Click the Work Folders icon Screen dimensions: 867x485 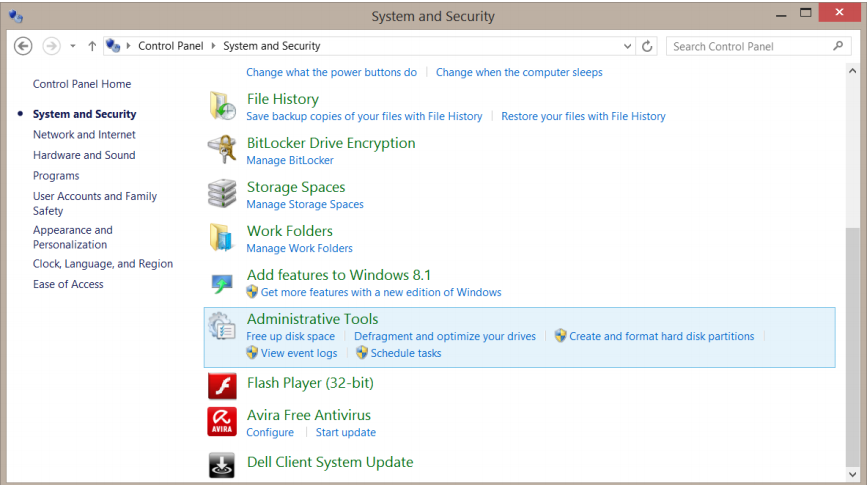pyautogui.click(x=221, y=237)
